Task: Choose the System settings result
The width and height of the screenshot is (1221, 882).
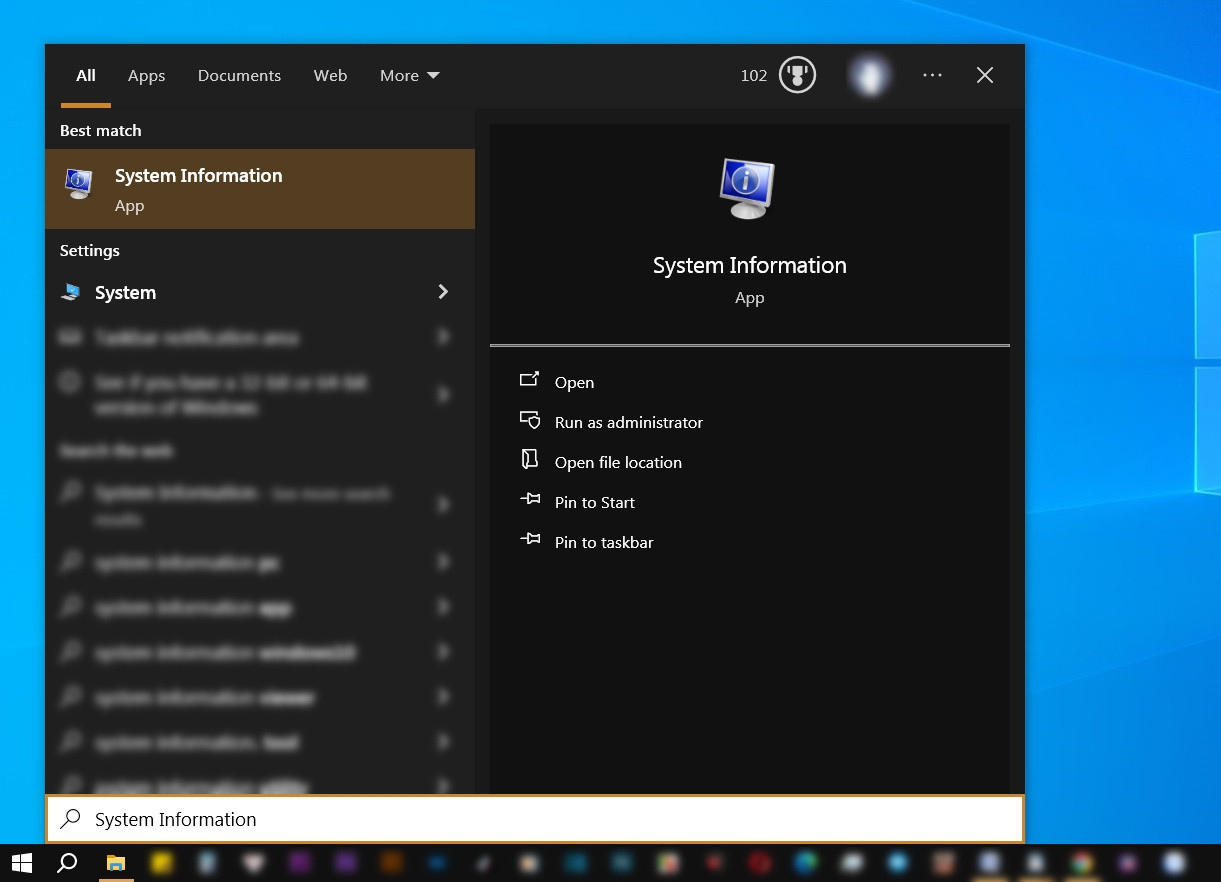Action: pyautogui.click(x=125, y=293)
